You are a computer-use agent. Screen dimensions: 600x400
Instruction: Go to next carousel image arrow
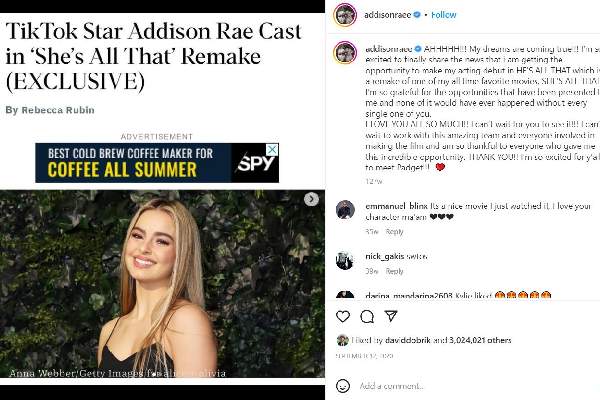point(311,199)
